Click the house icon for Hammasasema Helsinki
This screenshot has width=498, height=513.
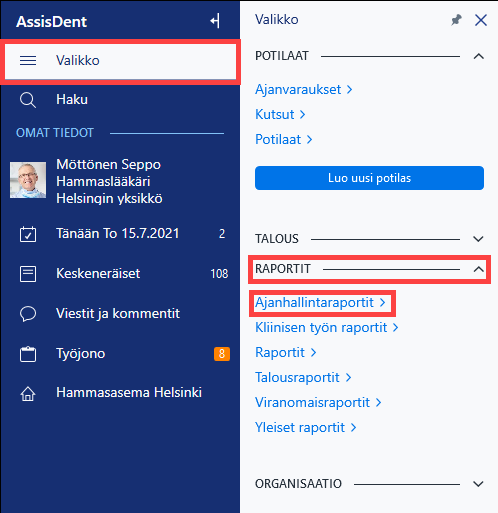(28, 393)
